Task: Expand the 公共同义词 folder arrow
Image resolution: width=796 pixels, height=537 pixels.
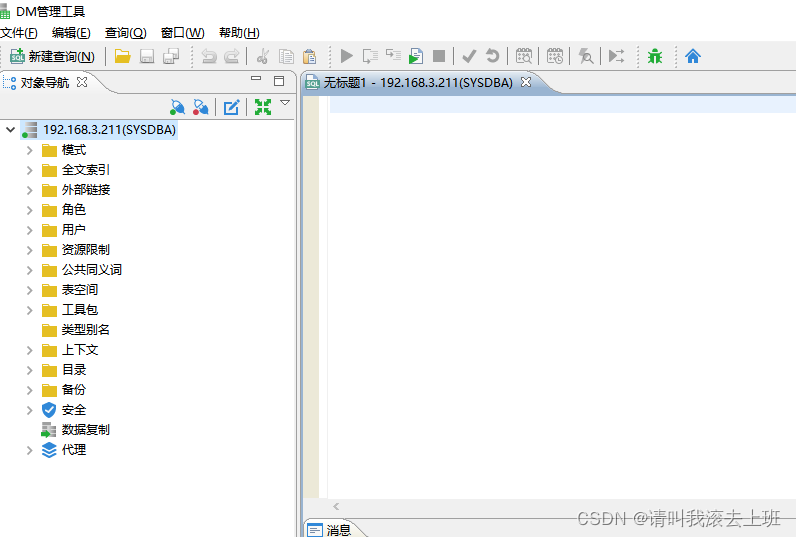Action: [x=29, y=270]
